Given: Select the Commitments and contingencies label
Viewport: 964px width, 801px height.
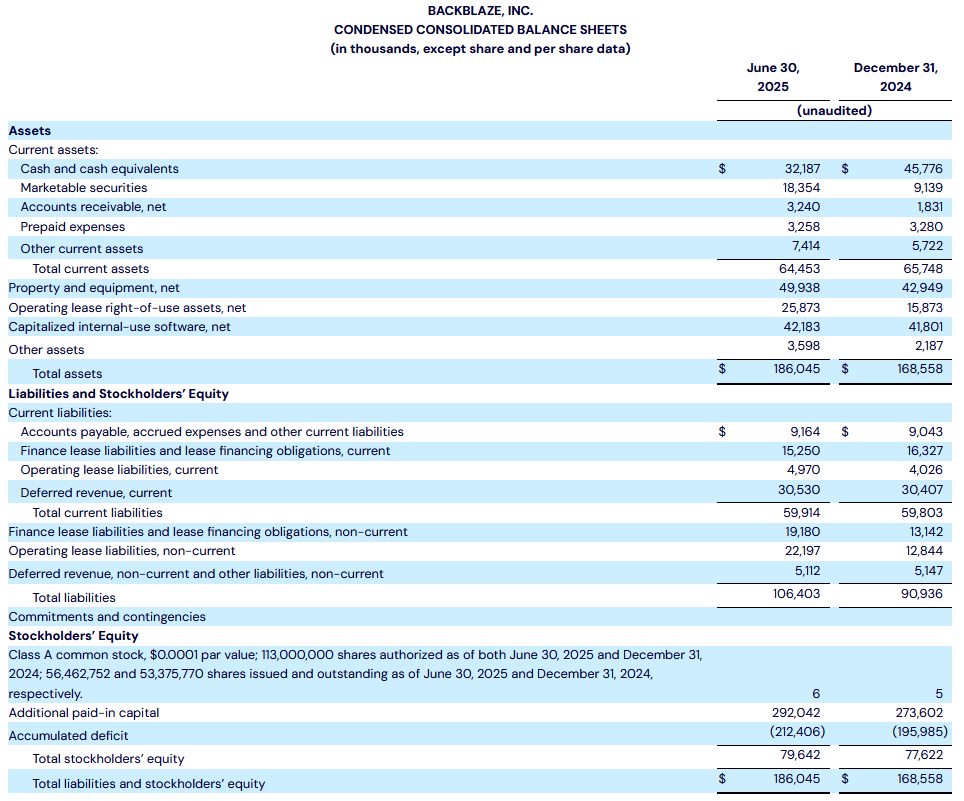Looking at the screenshot, I should (107, 617).
